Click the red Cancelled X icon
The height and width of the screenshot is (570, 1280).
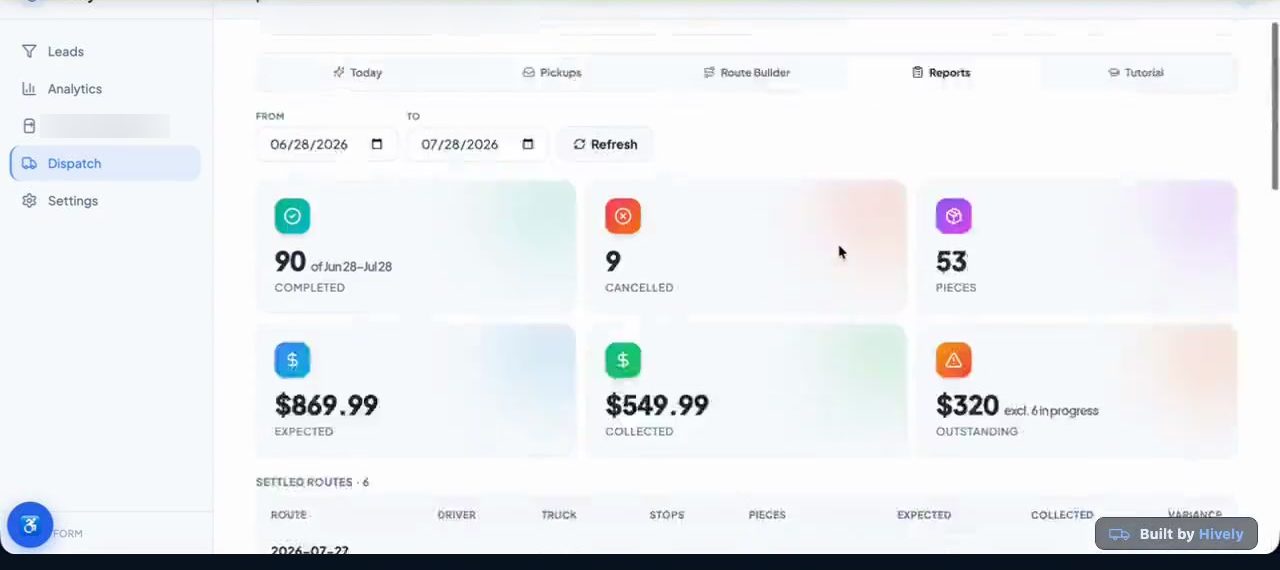[x=623, y=216]
